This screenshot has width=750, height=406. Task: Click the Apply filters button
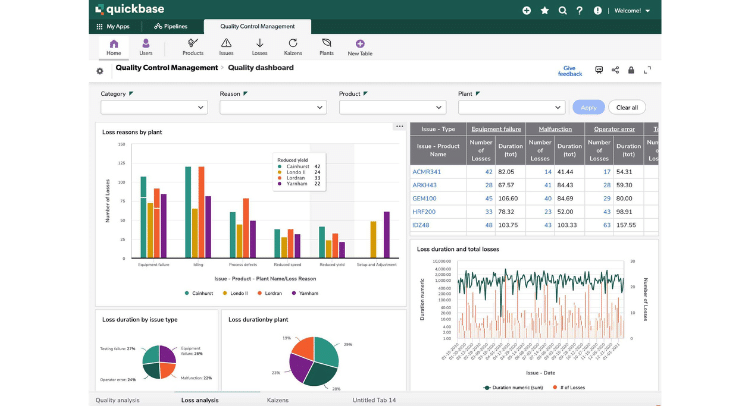coord(589,108)
